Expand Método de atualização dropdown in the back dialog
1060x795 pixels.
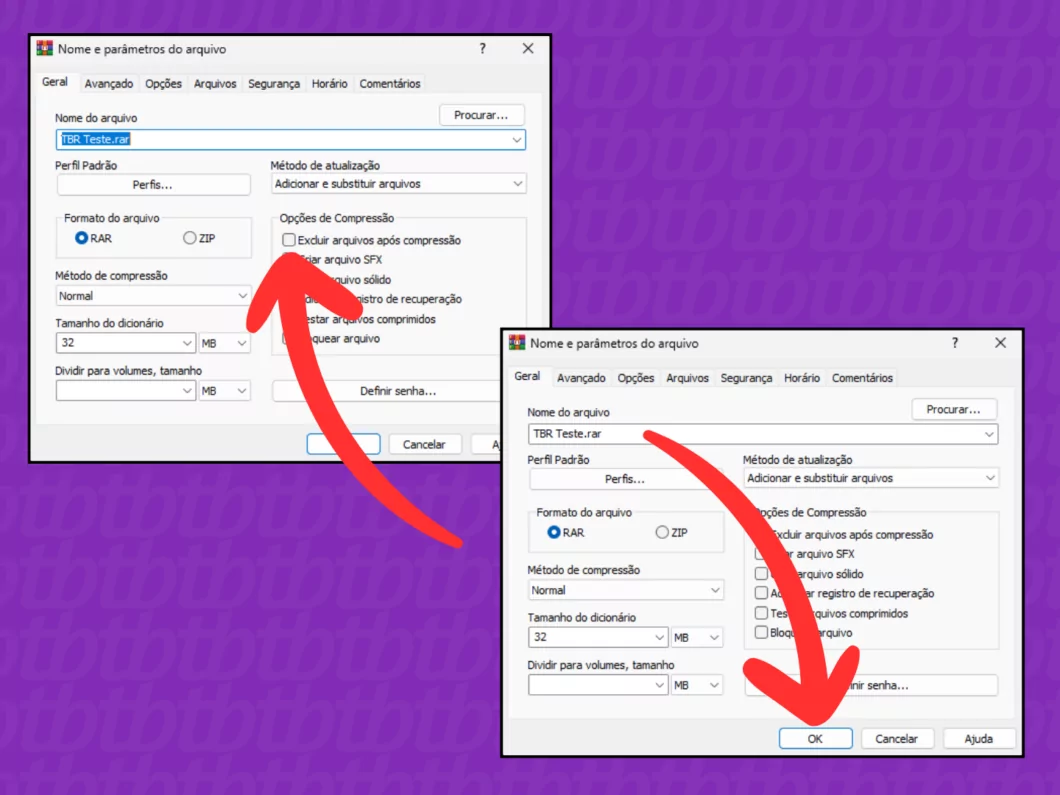pos(517,184)
